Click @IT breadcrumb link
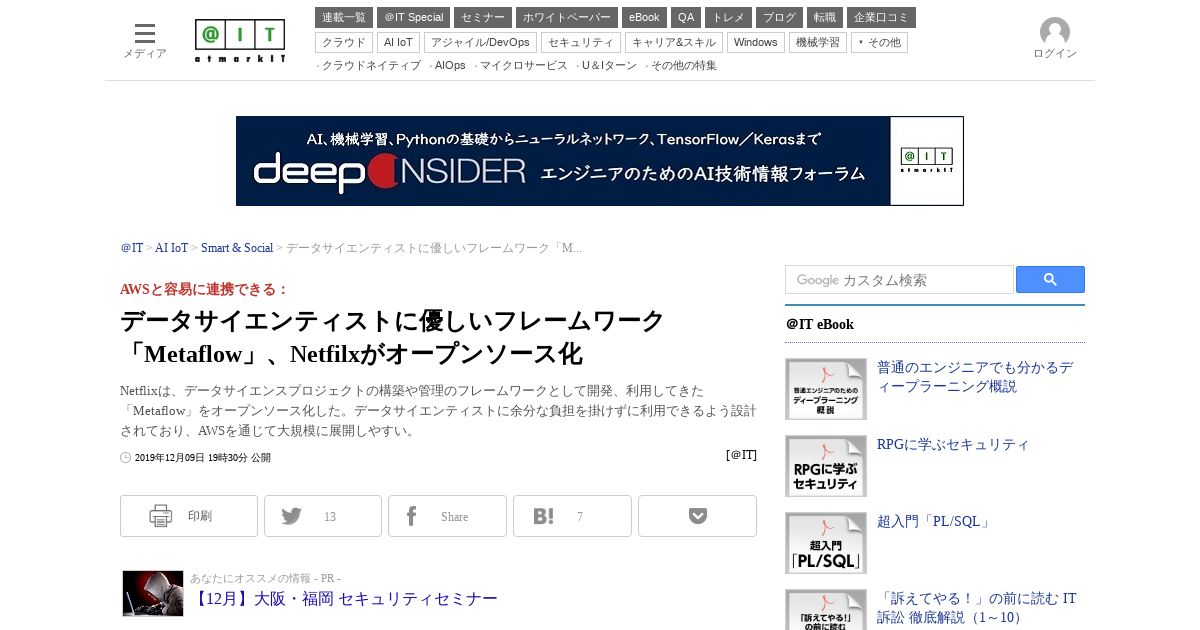1200x630 pixels. coord(132,248)
